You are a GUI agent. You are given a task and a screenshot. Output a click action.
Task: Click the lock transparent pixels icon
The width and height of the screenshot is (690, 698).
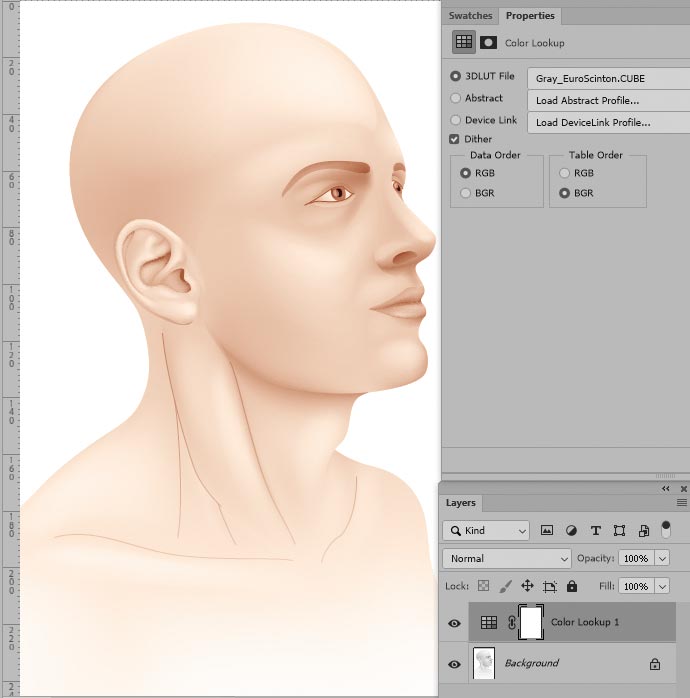484,586
